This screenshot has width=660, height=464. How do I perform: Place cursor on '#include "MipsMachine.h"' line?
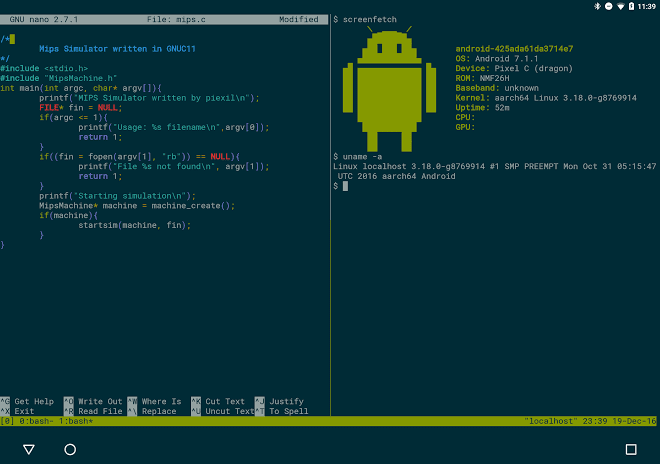click(59, 78)
